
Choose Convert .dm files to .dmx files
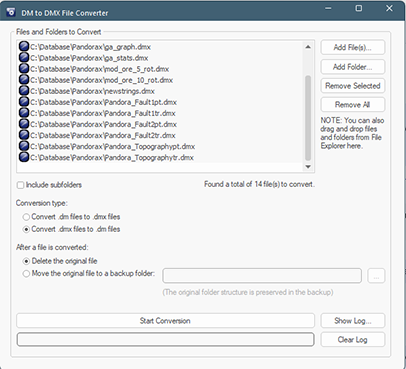point(26,217)
